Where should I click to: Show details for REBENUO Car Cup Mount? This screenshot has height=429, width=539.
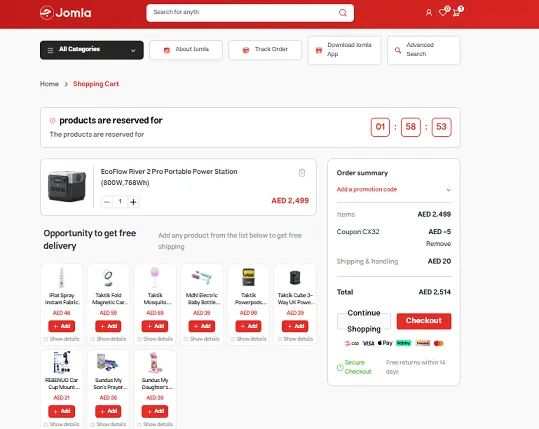coord(62,424)
